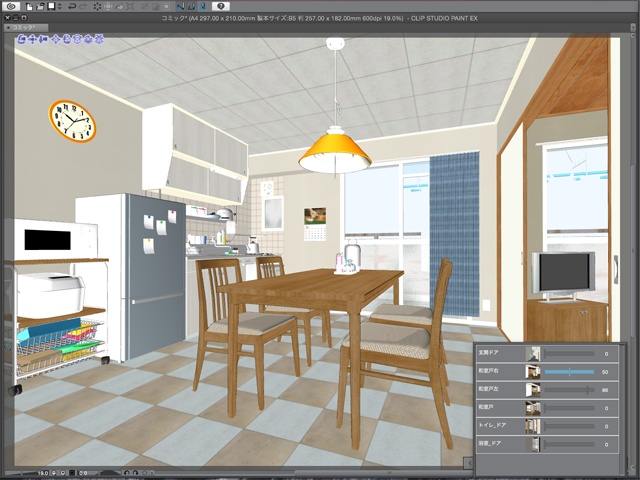Click the fit-to-screen black square icon
Image resolution: width=640 pixels, height=480 pixels.
pyautogui.click(x=72, y=473)
